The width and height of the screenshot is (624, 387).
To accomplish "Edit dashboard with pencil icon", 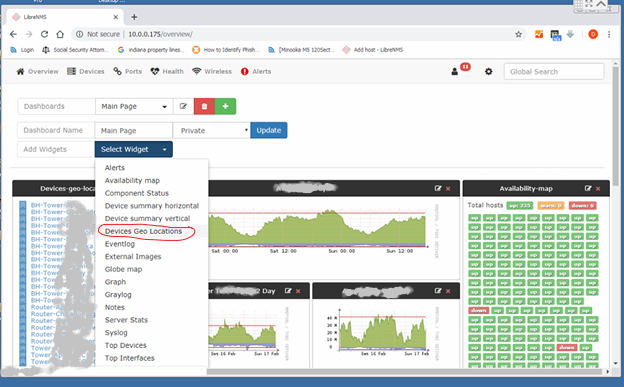I will click(183, 106).
